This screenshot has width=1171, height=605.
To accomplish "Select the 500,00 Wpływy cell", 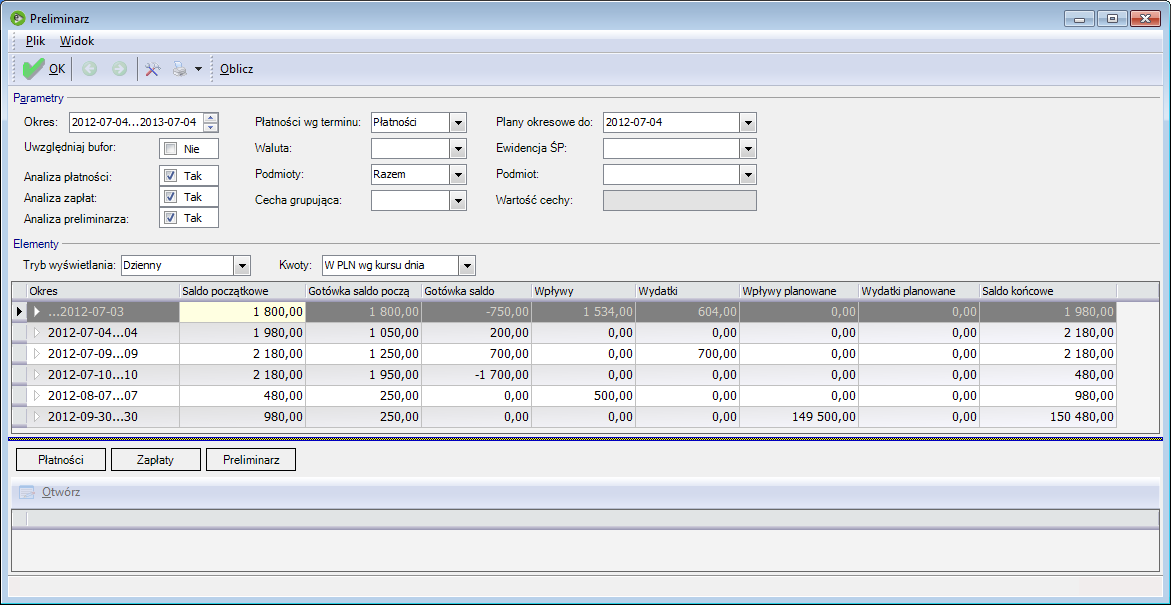I will [583, 395].
